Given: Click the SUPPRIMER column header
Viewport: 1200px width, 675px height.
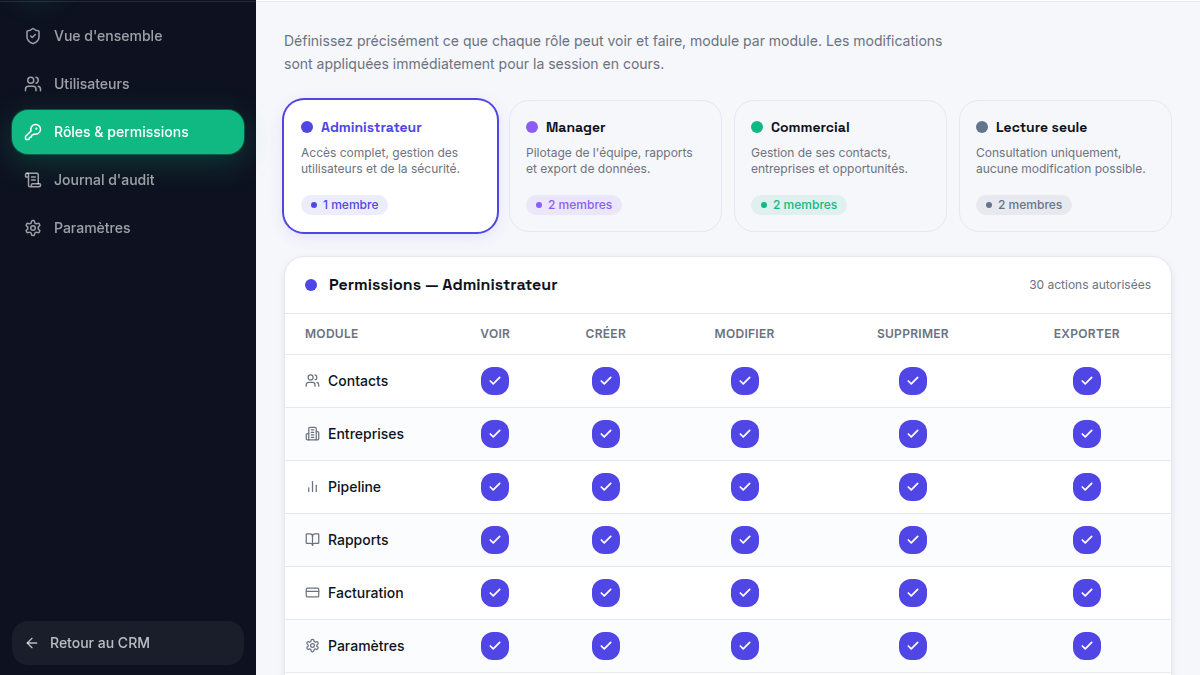Looking at the screenshot, I should click(x=913, y=334).
